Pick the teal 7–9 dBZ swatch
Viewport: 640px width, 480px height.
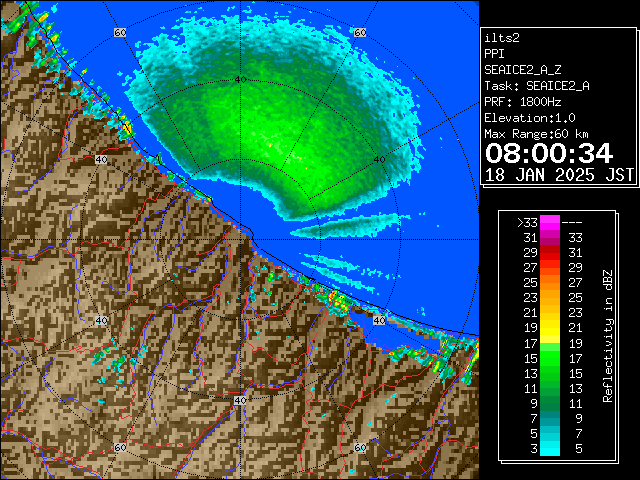click(x=550, y=418)
